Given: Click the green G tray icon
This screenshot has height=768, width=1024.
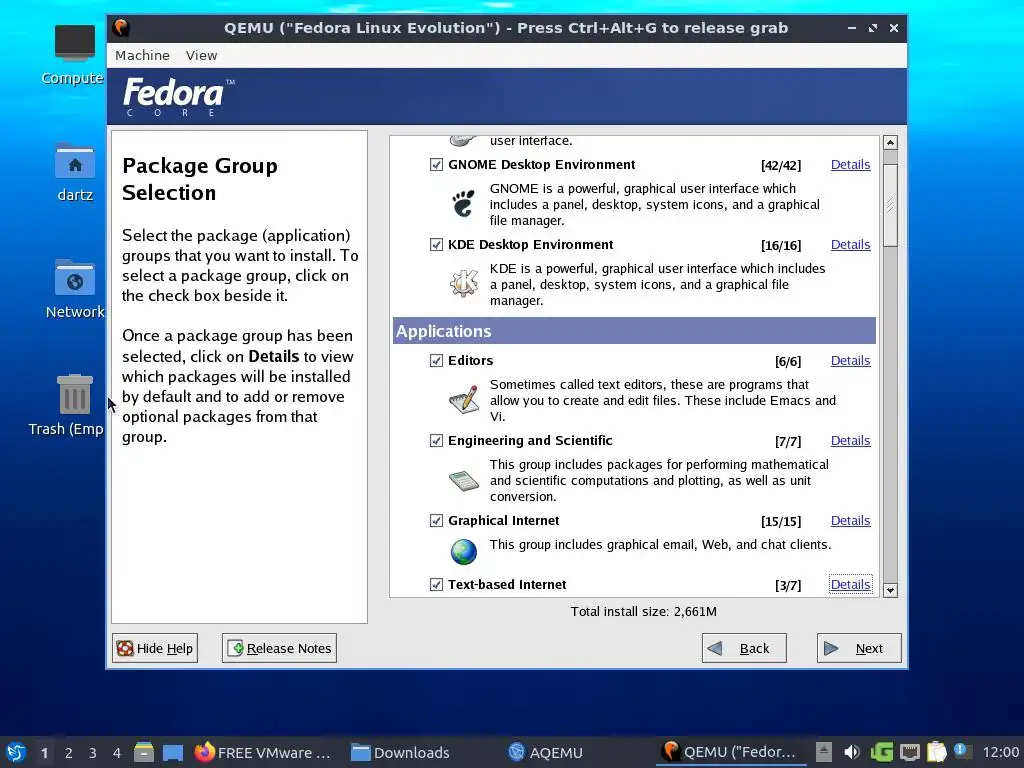Looking at the screenshot, I should click(881, 752).
